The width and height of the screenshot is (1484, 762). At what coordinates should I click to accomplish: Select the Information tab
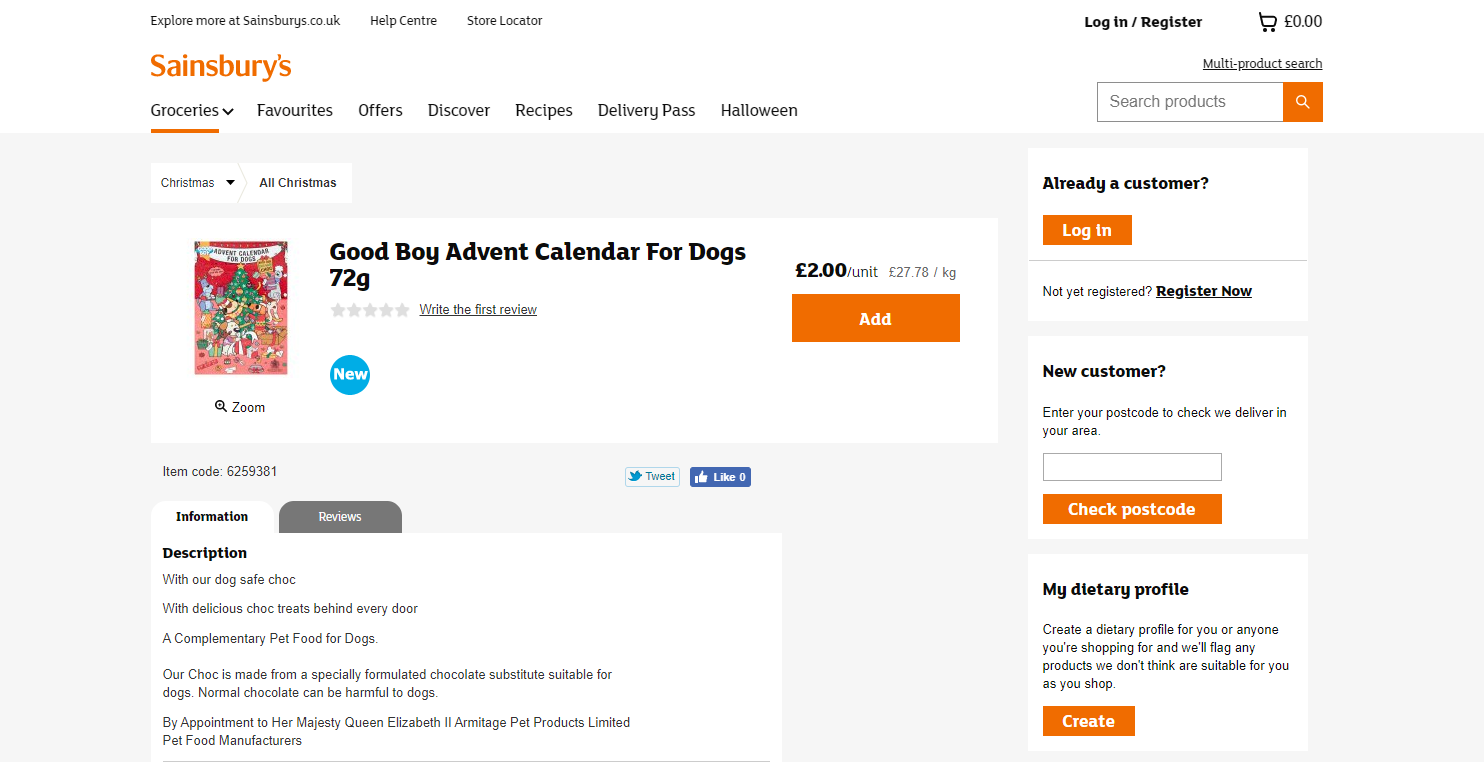click(x=212, y=516)
